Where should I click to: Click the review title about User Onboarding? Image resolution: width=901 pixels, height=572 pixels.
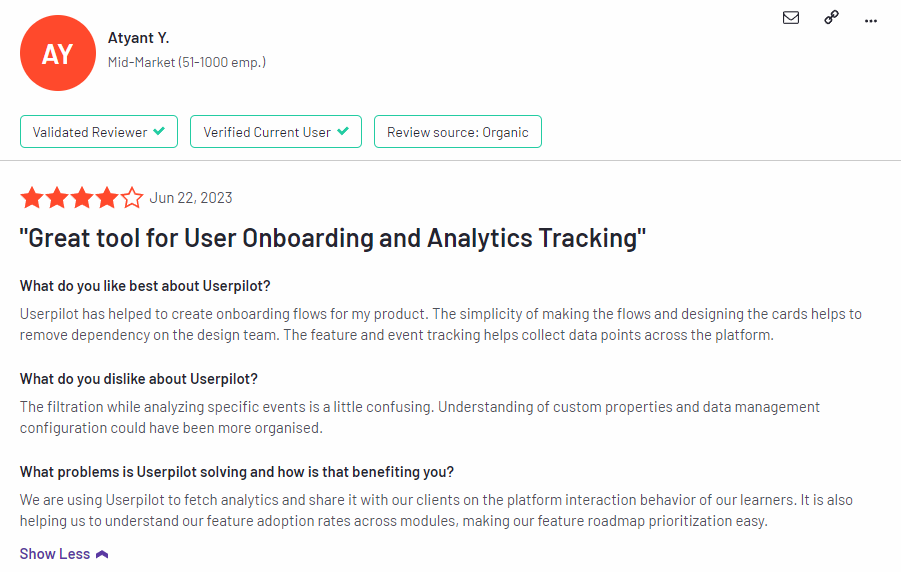click(x=333, y=238)
